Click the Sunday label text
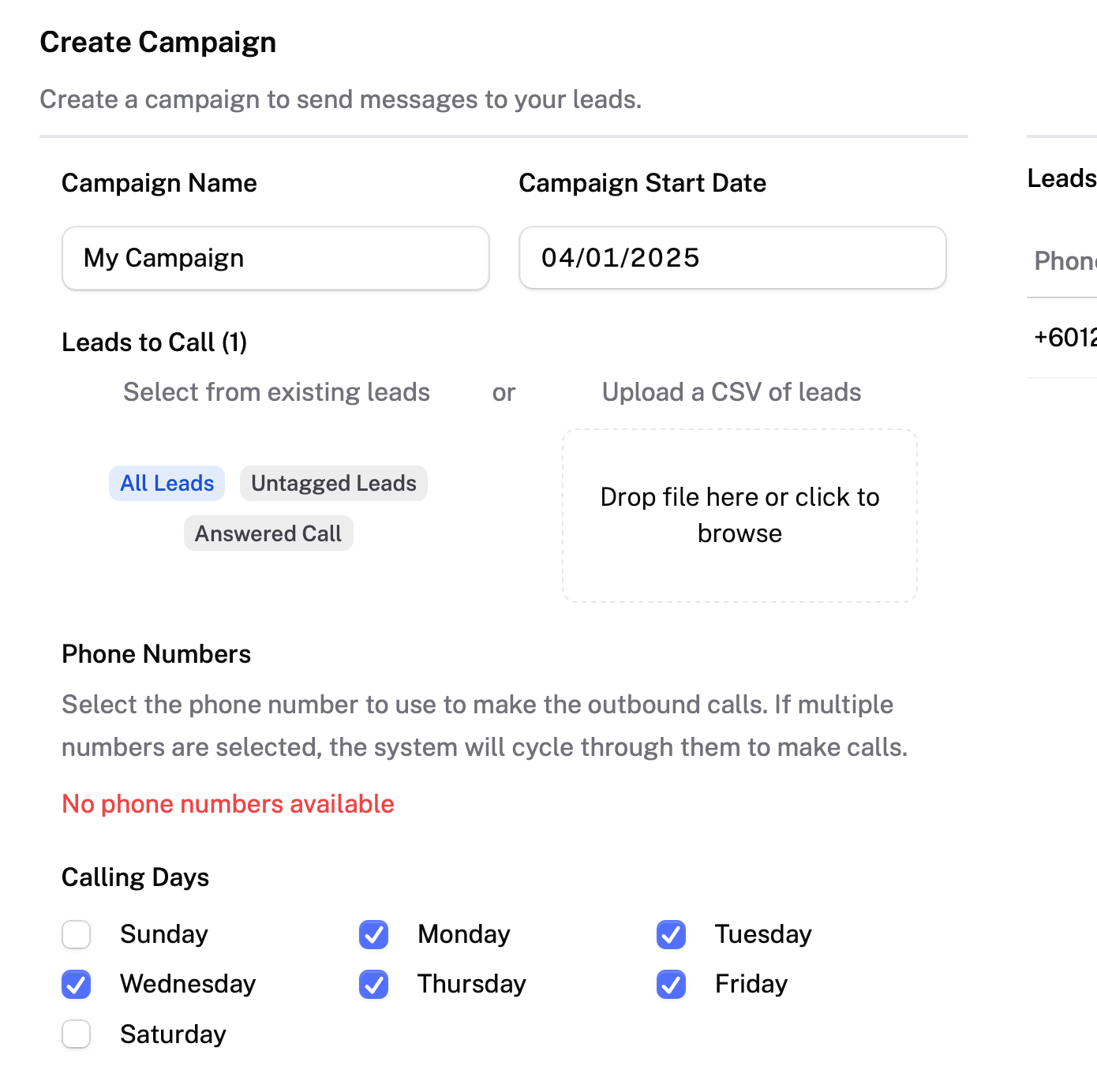 click(x=164, y=934)
